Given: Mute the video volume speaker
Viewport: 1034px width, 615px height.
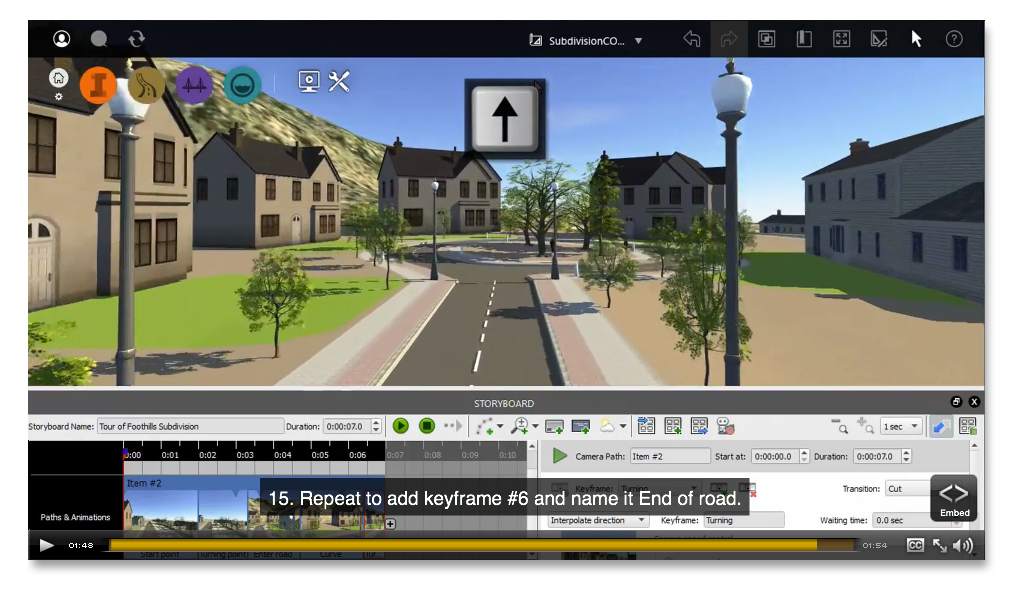Looking at the screenshot, I should pyautogui.click(x=963, y=545).
